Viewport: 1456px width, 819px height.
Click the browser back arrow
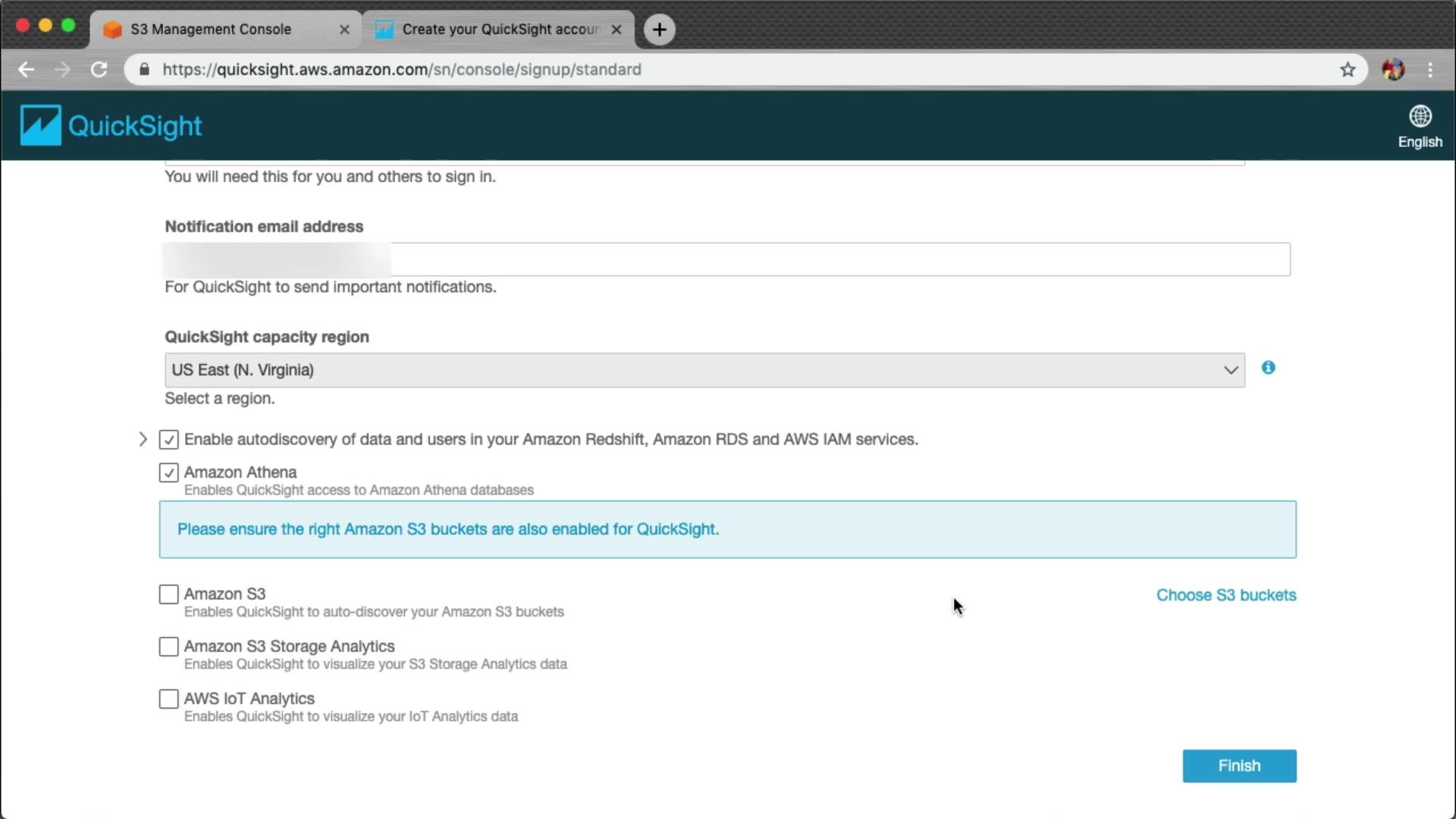pos(27,70)
